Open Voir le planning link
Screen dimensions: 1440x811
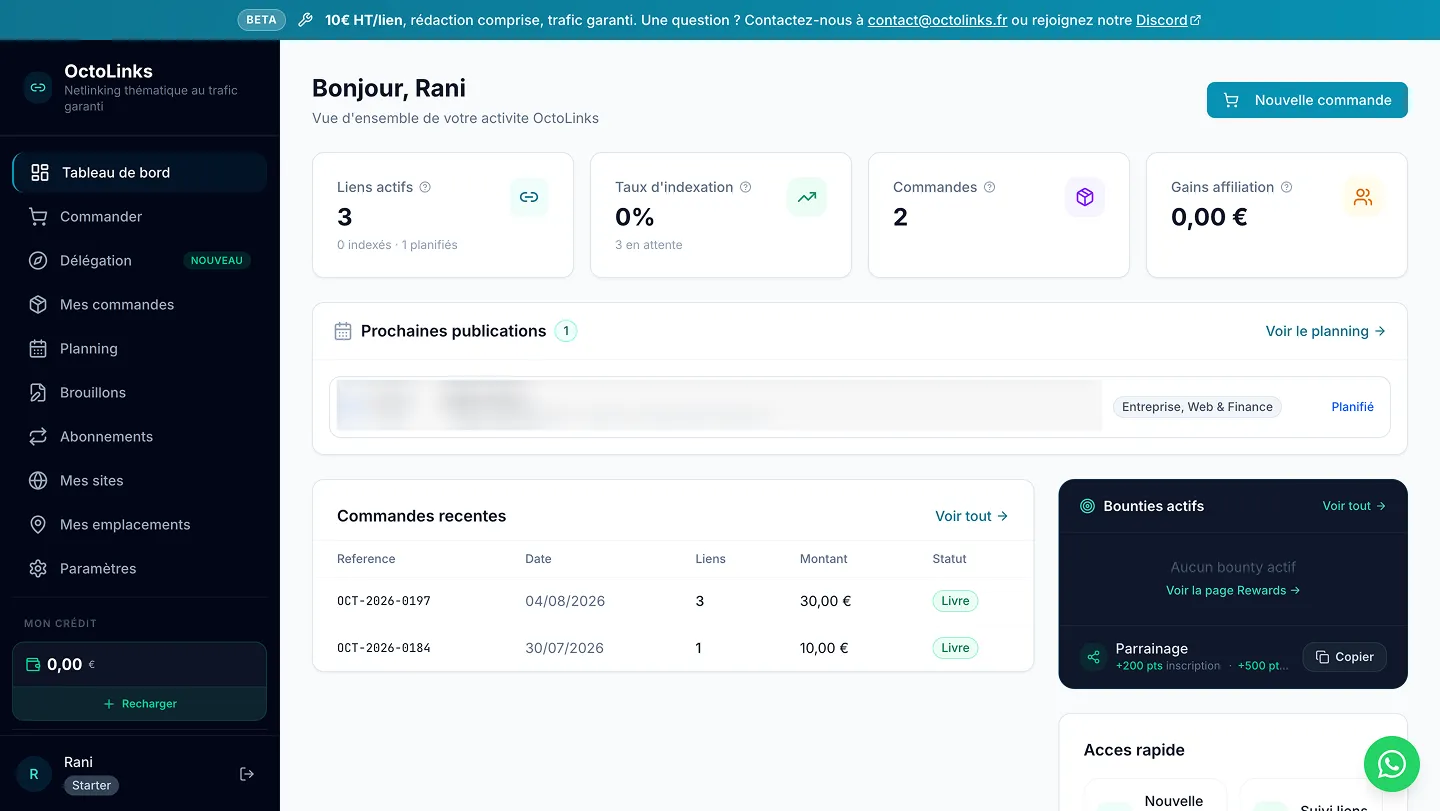[1325, 331]
